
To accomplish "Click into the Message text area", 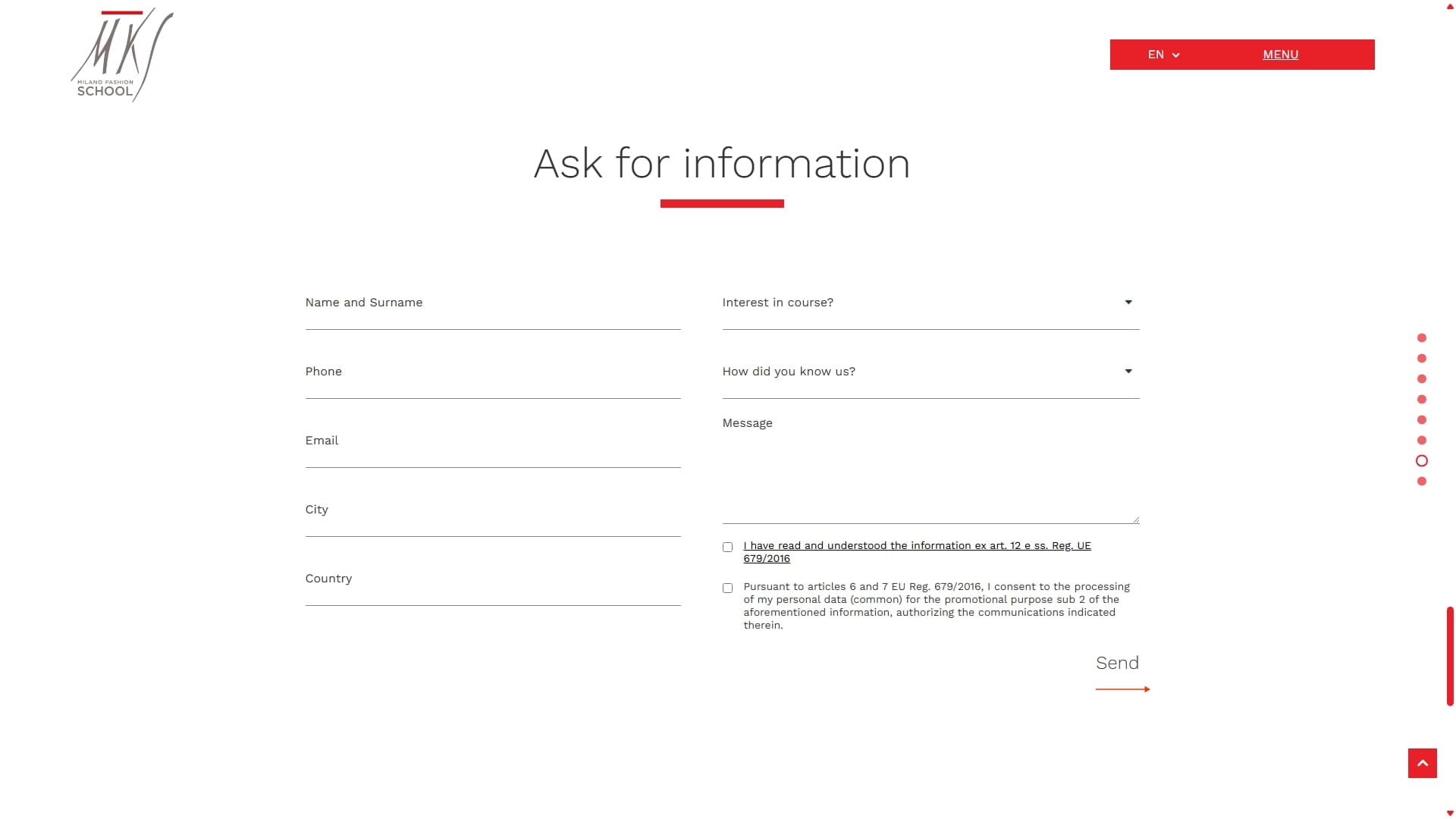I will 930,470.
